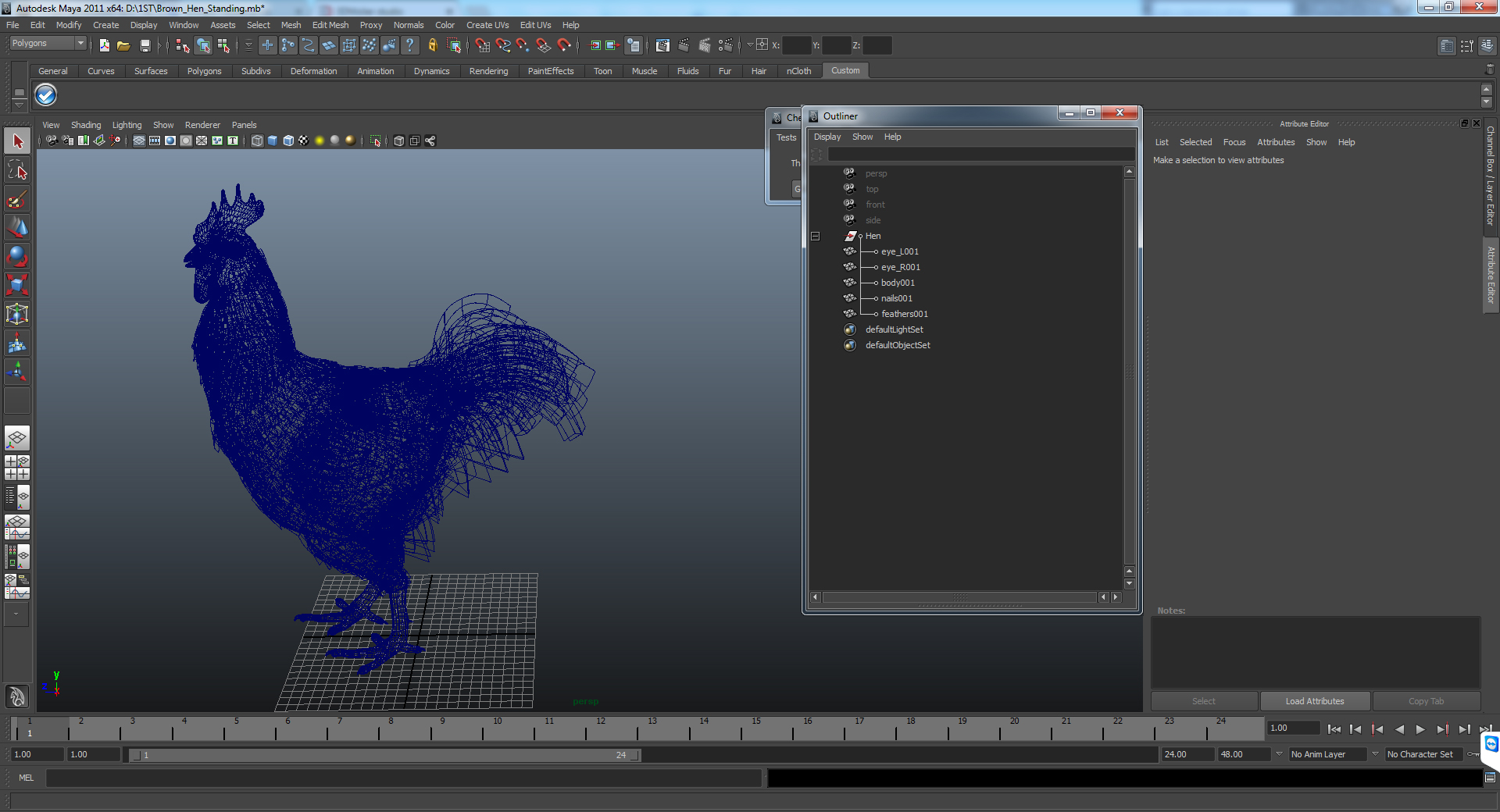Screen dimensions: 1500x812
Task: Collapse the Hen group in Outliner
Action: pos(815,236)
